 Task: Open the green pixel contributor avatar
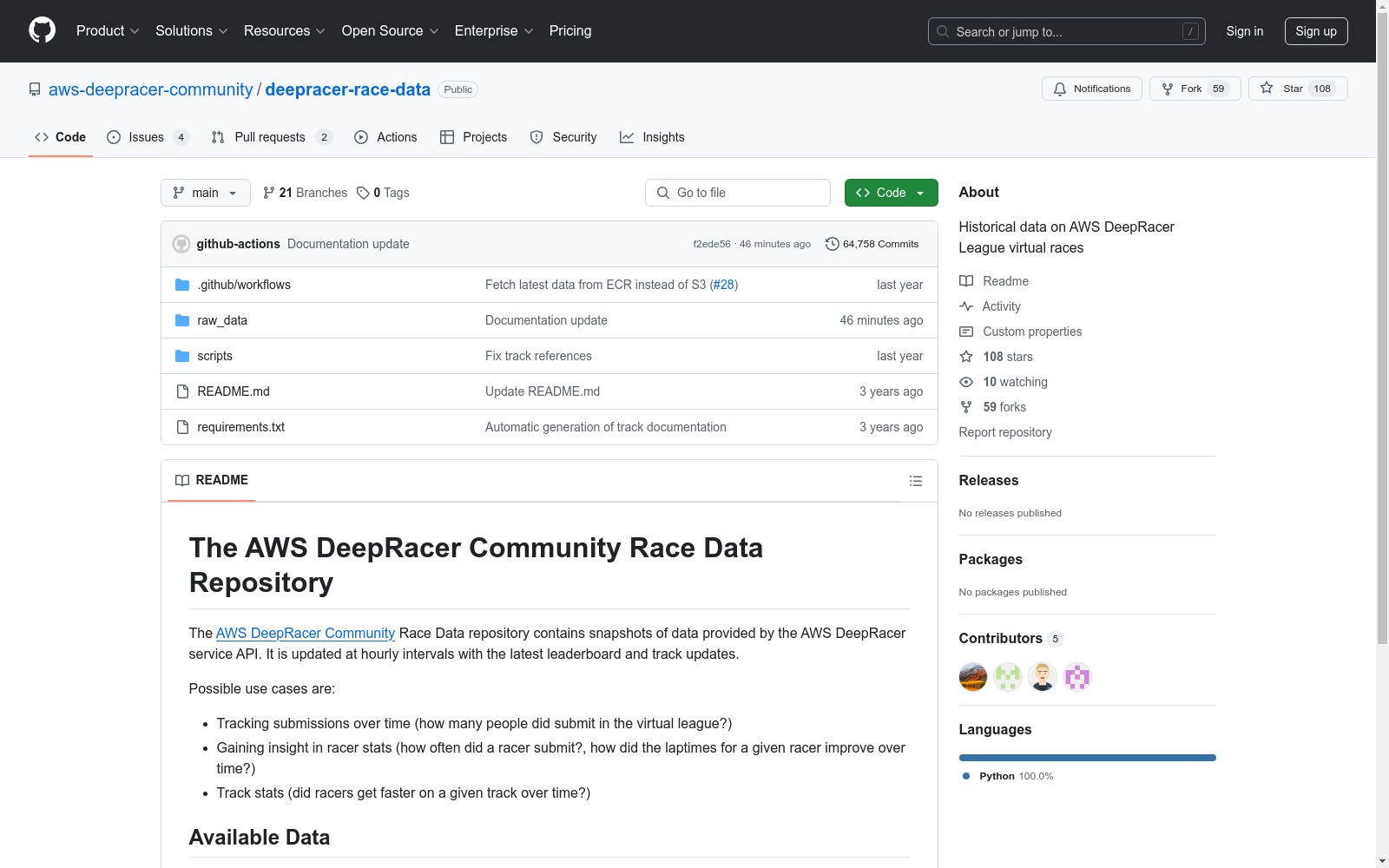[1008, 677]
